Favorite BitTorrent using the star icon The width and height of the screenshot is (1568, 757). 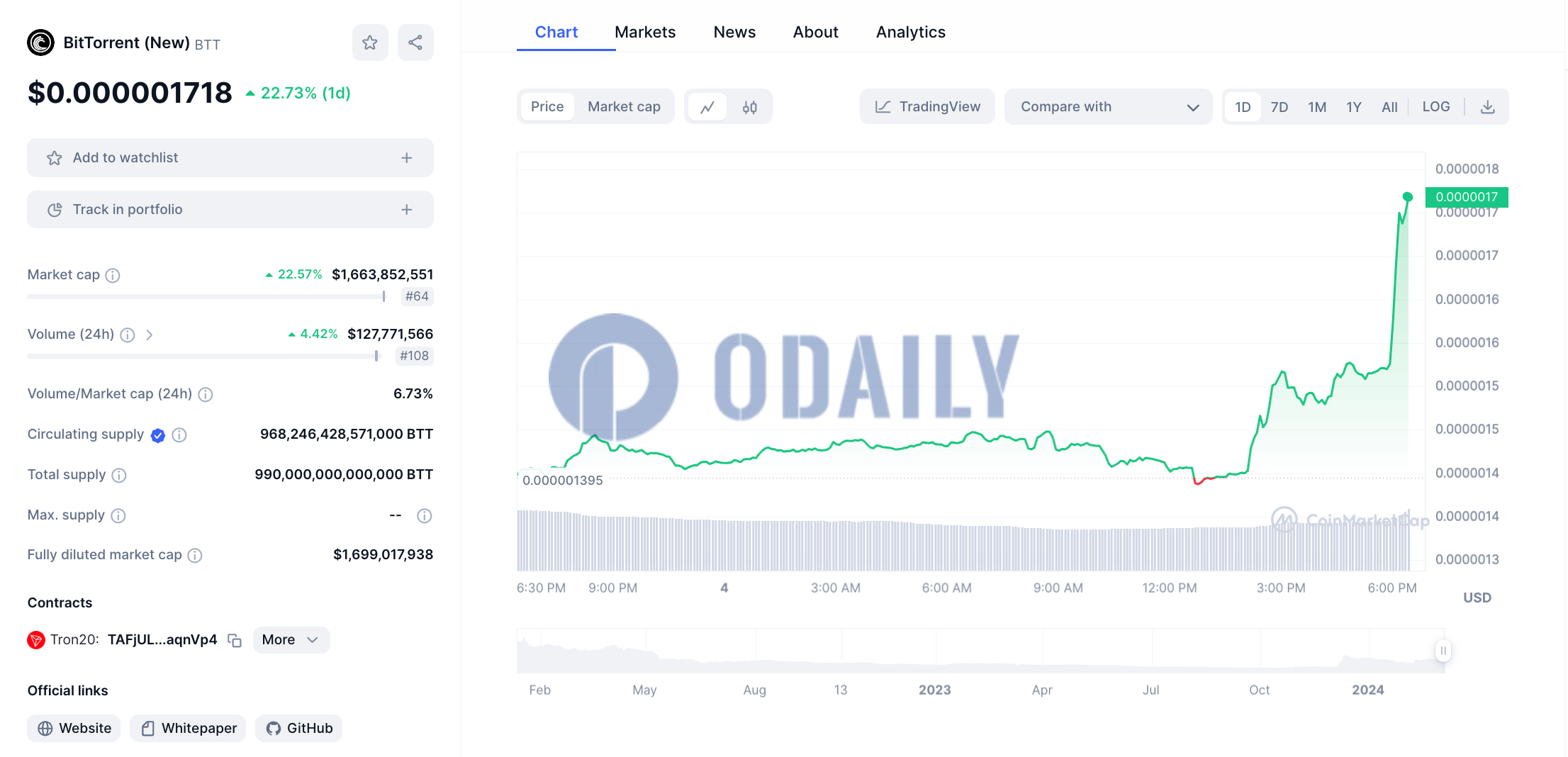tap(370, 43)
